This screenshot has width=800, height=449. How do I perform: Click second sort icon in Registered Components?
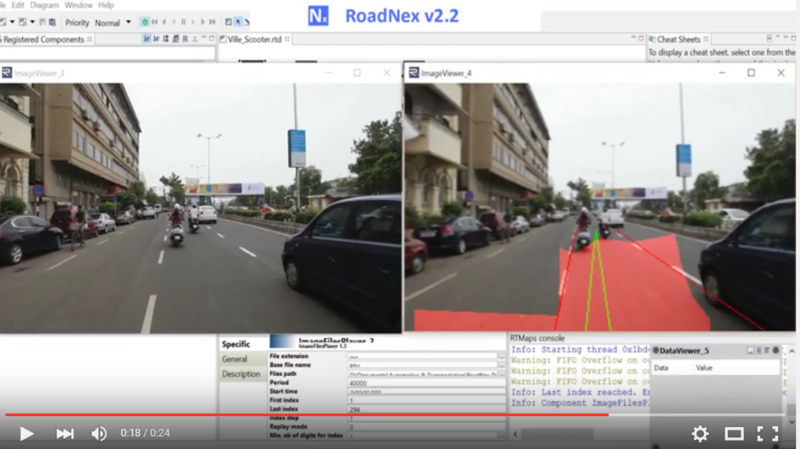tap(156, 39)
